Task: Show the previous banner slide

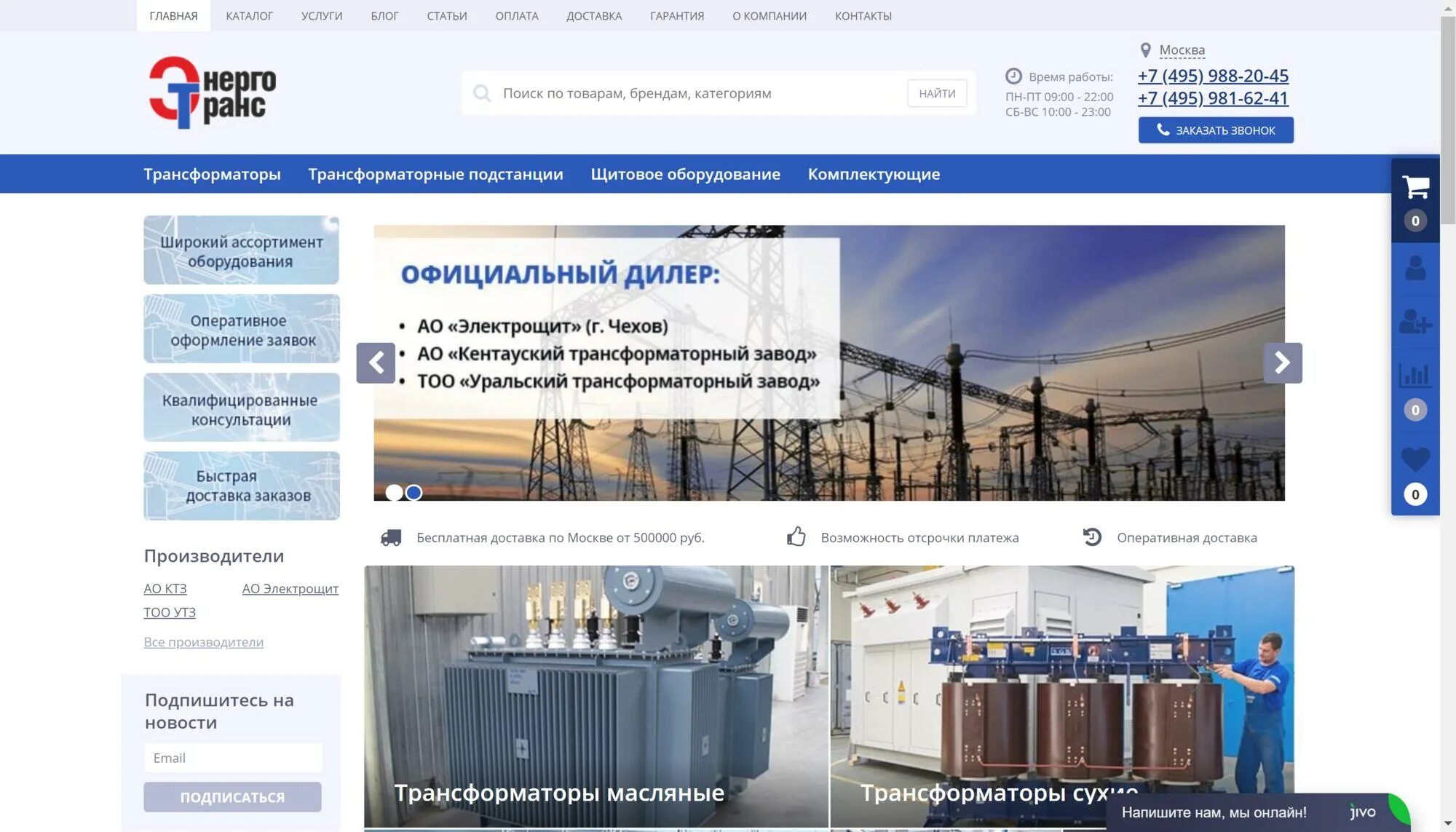Action: (376, 362)
